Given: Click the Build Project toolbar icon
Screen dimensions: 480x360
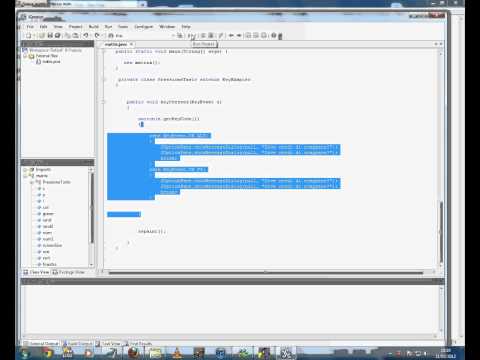Looking at the screenshot, I should point(180,35).
